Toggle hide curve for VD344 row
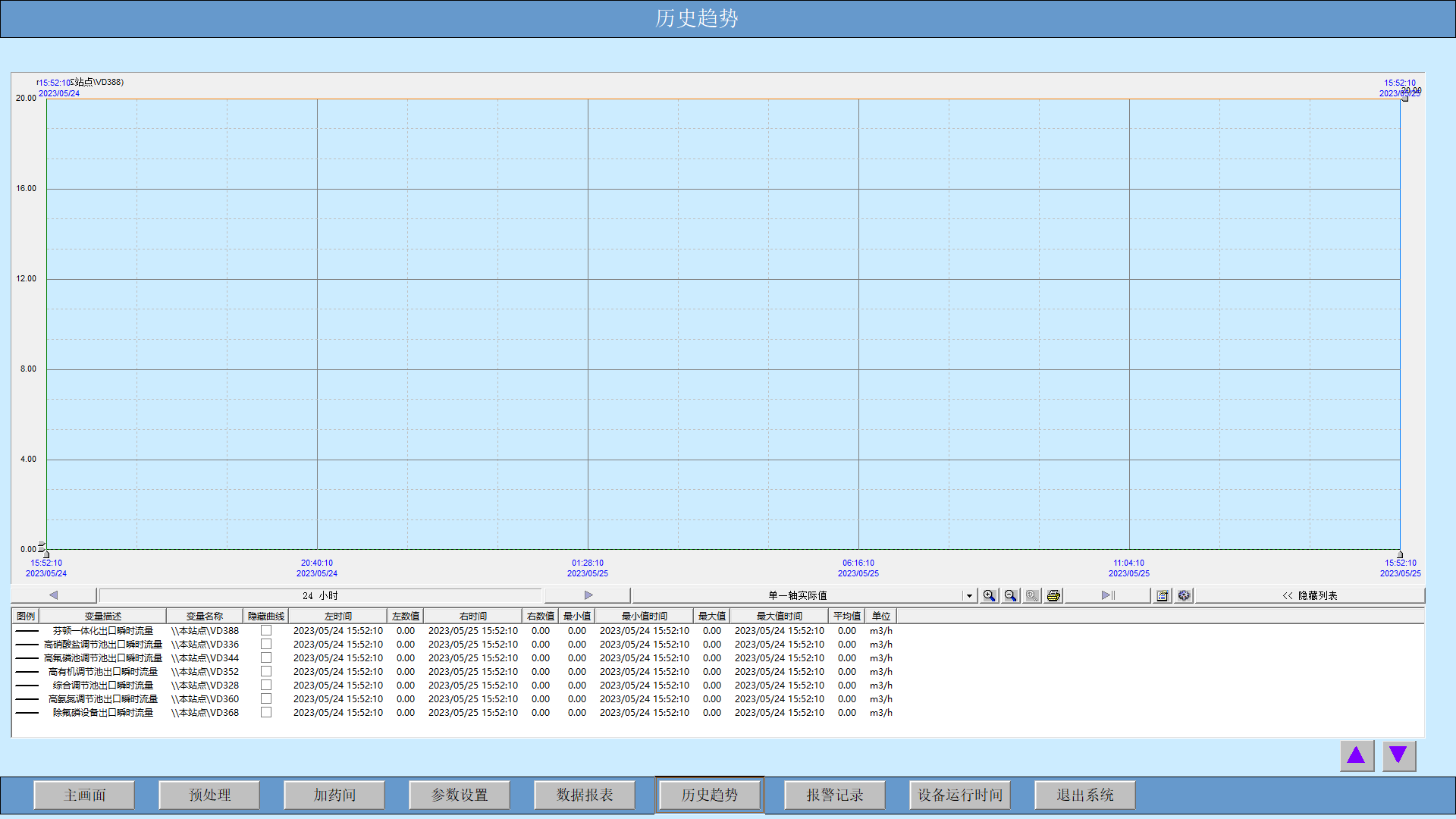This screenshot has width=1456, height=819. click(x=266, y=657)
